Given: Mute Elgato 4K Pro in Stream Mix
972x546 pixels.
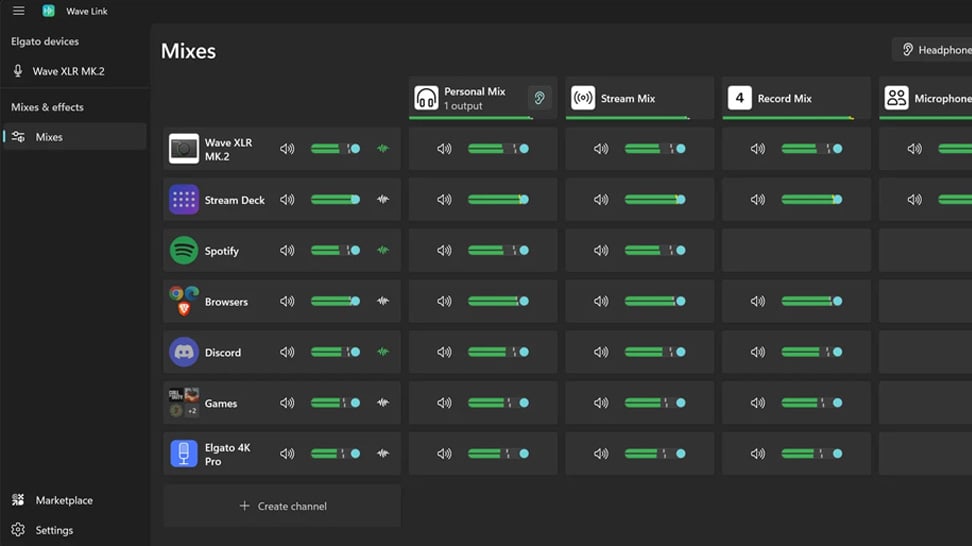Looking at the screenshot, I should tap(601, 454).
